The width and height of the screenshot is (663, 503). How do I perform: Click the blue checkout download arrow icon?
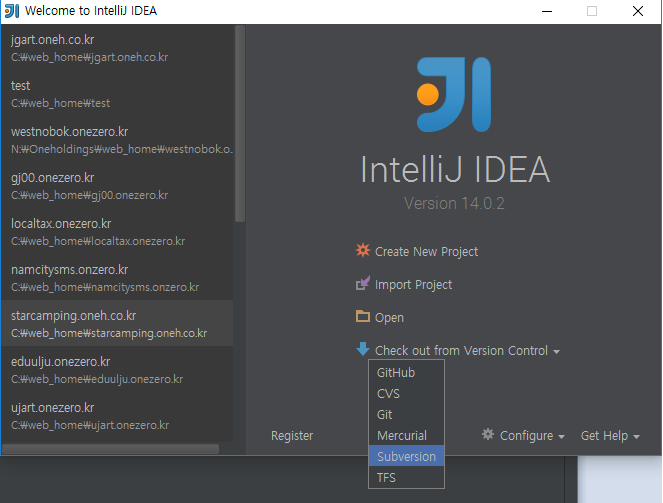[x=363, y=349]
